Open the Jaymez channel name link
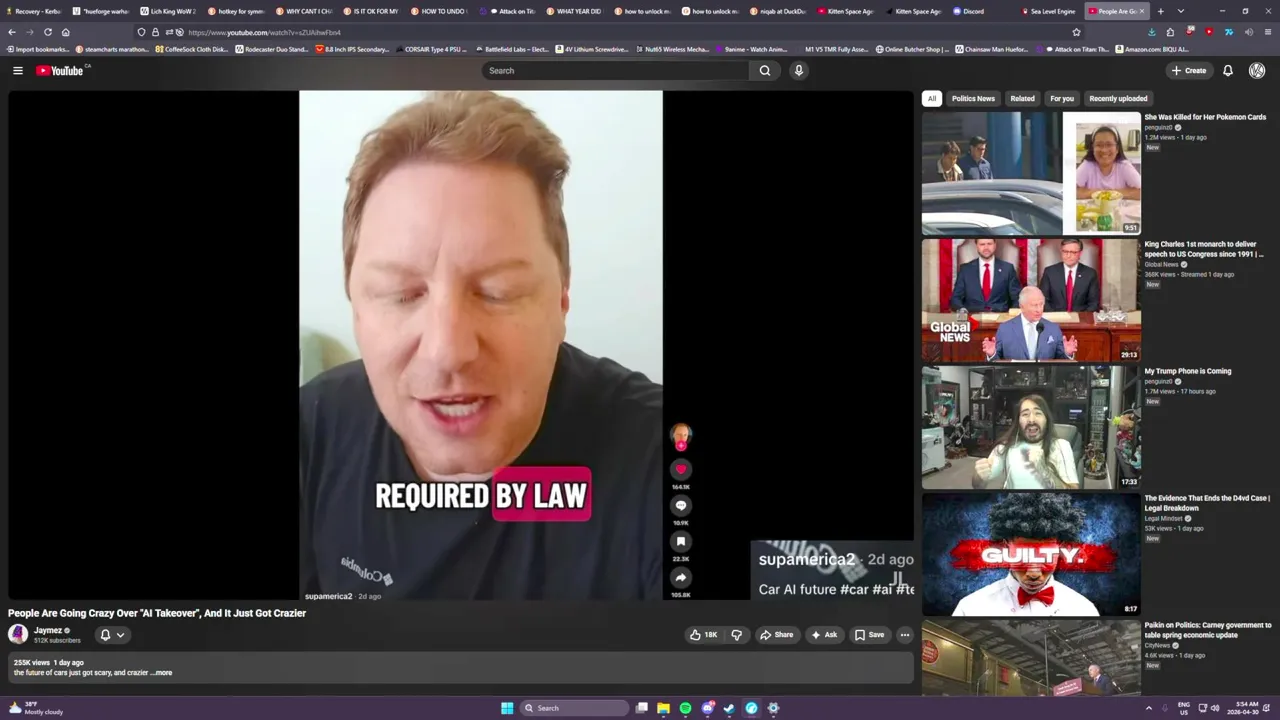 tap(48, 631)
